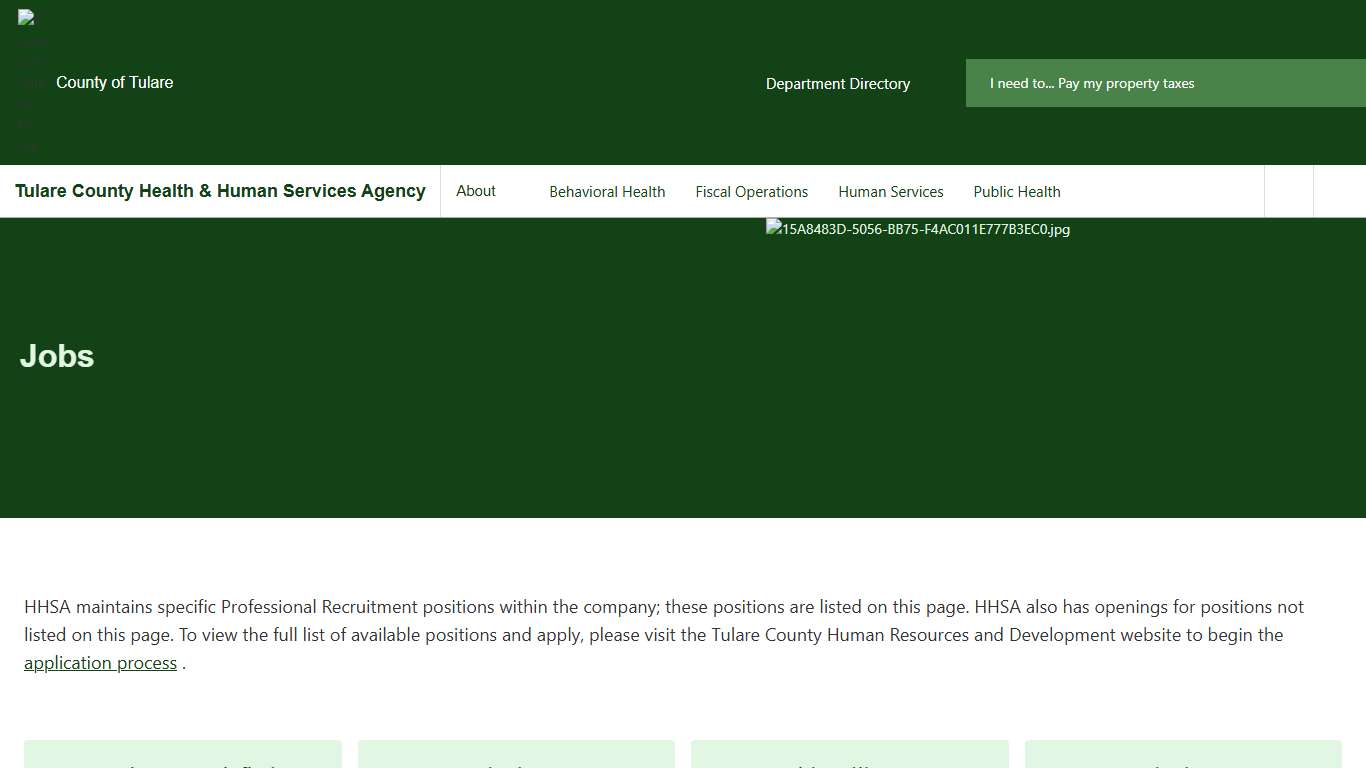Open the Human Services section
The width and height of the screenshot is (1366, 768).
tap(890, 191)
